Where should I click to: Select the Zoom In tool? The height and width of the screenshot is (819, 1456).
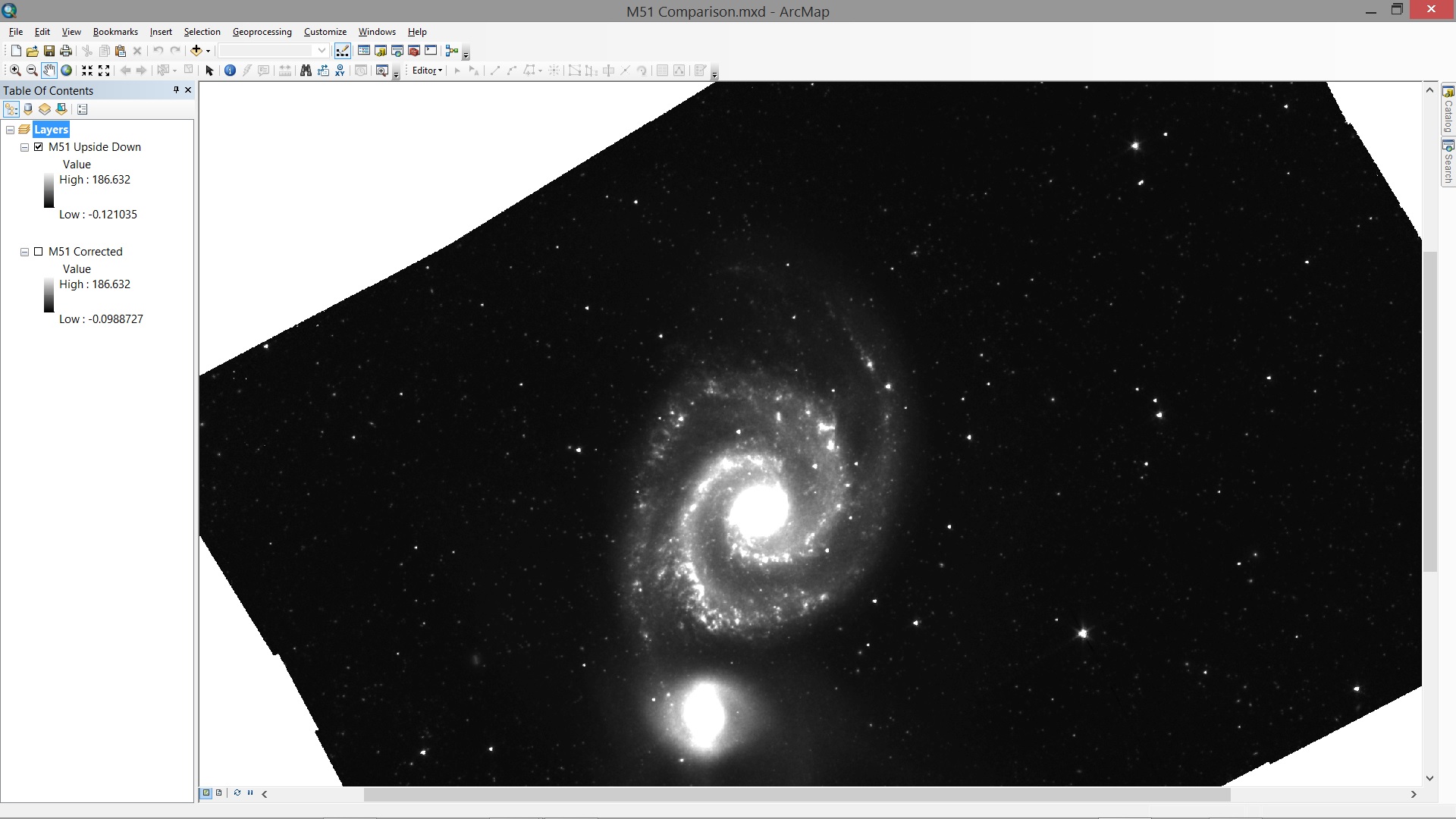click(x=15, y=70)
